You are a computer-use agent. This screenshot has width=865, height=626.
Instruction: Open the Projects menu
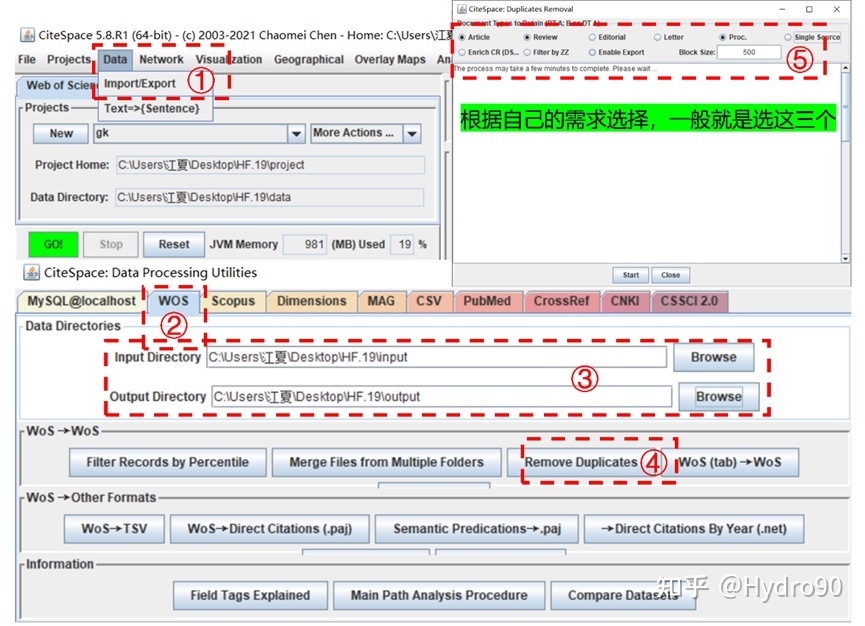tap(68, 60)
